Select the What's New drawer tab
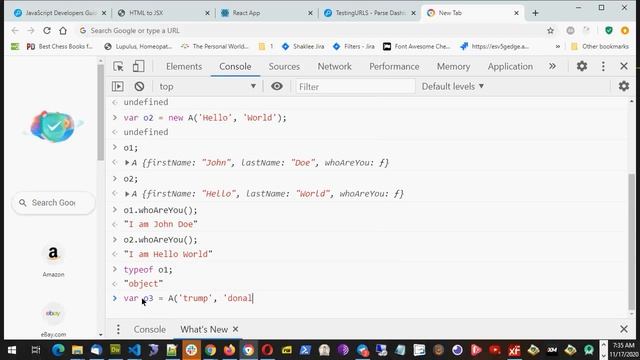Viewport: 640px width, 360px height. [x=204, y=329]
